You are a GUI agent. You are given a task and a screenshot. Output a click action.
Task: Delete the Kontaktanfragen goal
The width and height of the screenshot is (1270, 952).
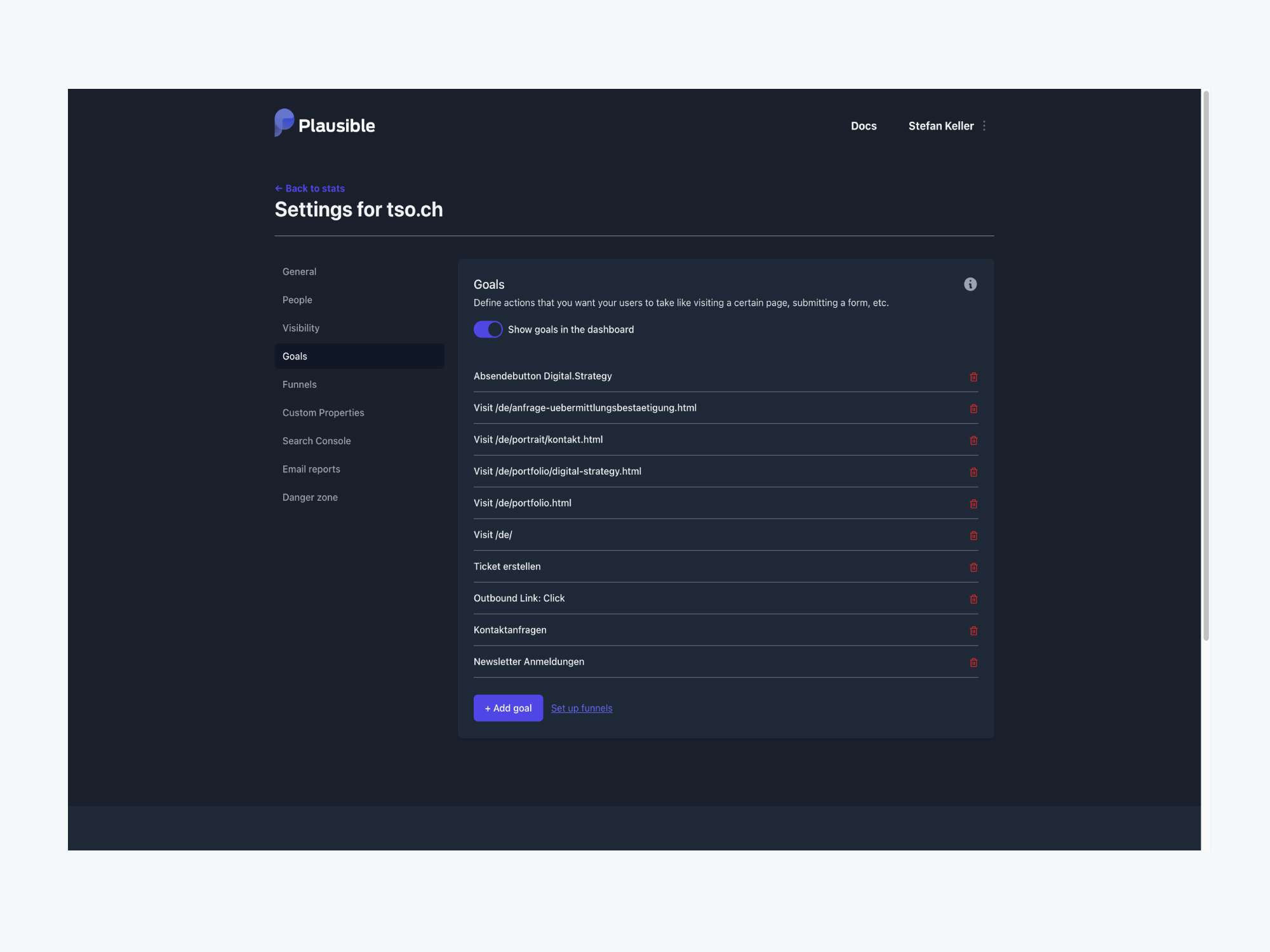pyautogui.click(x=973, y=631)
